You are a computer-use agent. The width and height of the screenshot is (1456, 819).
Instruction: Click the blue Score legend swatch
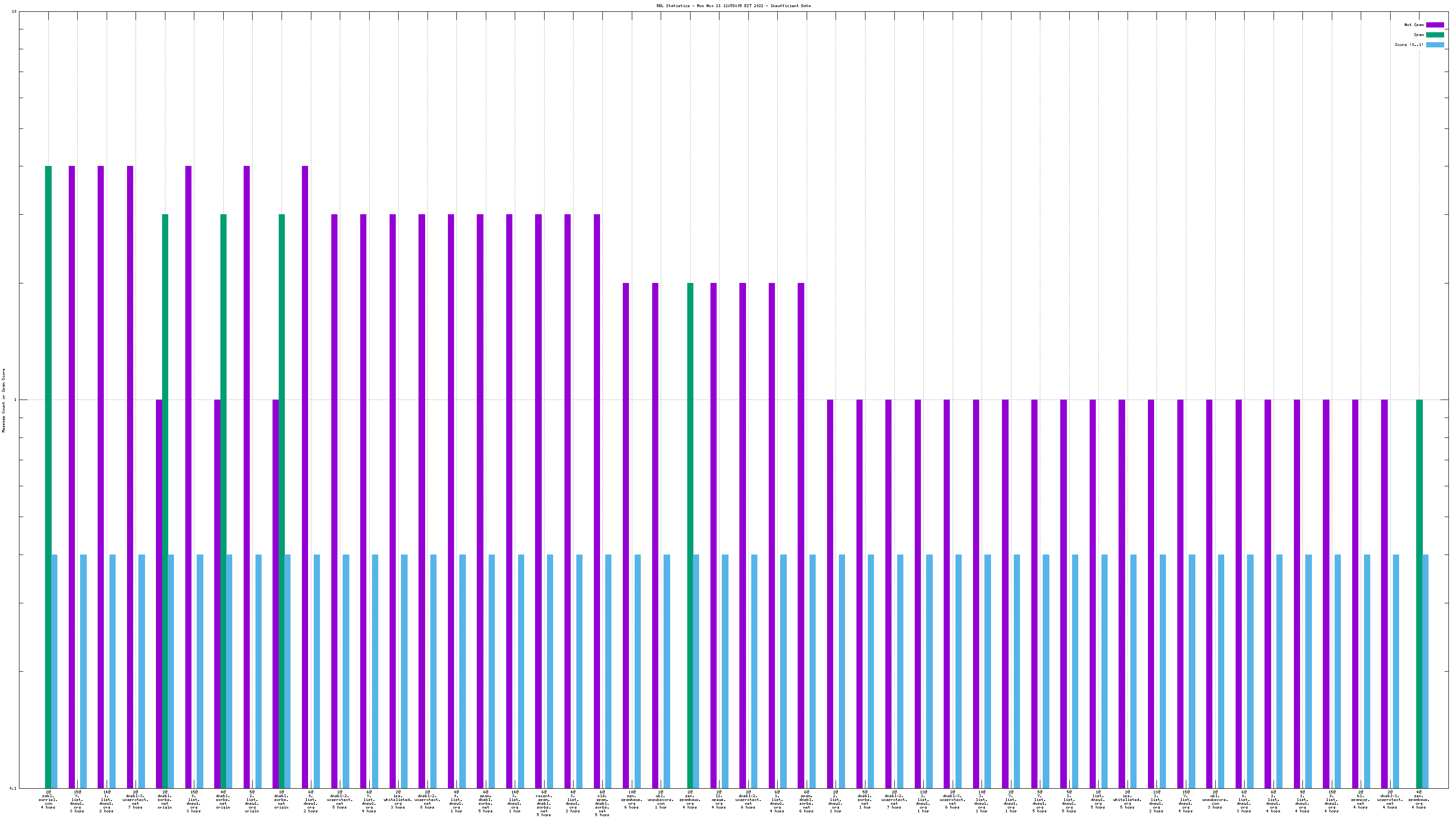pyautogui.click(x=1435, y=45)
